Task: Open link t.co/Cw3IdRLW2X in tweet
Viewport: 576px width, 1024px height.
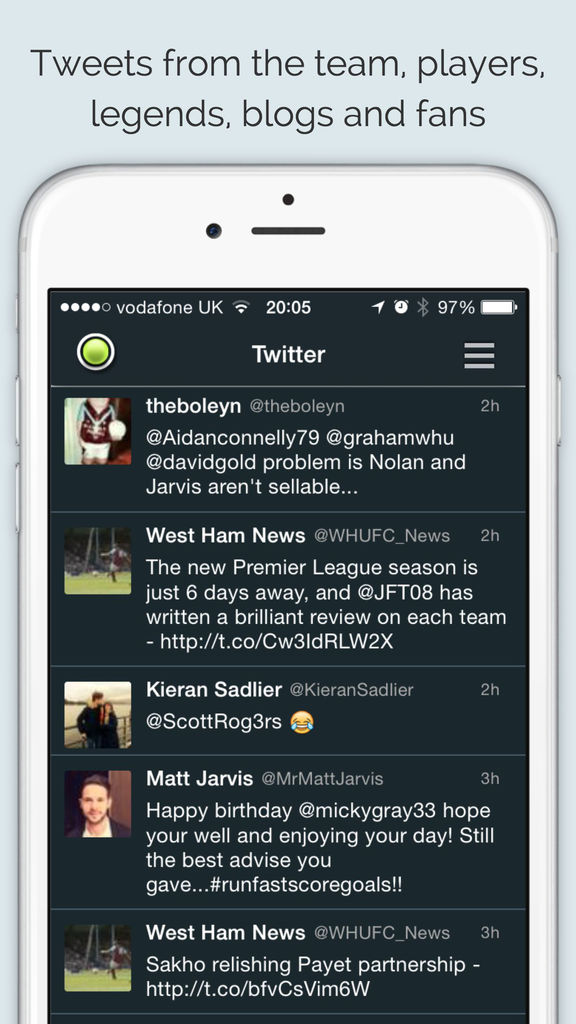Action: pos(277,642)
